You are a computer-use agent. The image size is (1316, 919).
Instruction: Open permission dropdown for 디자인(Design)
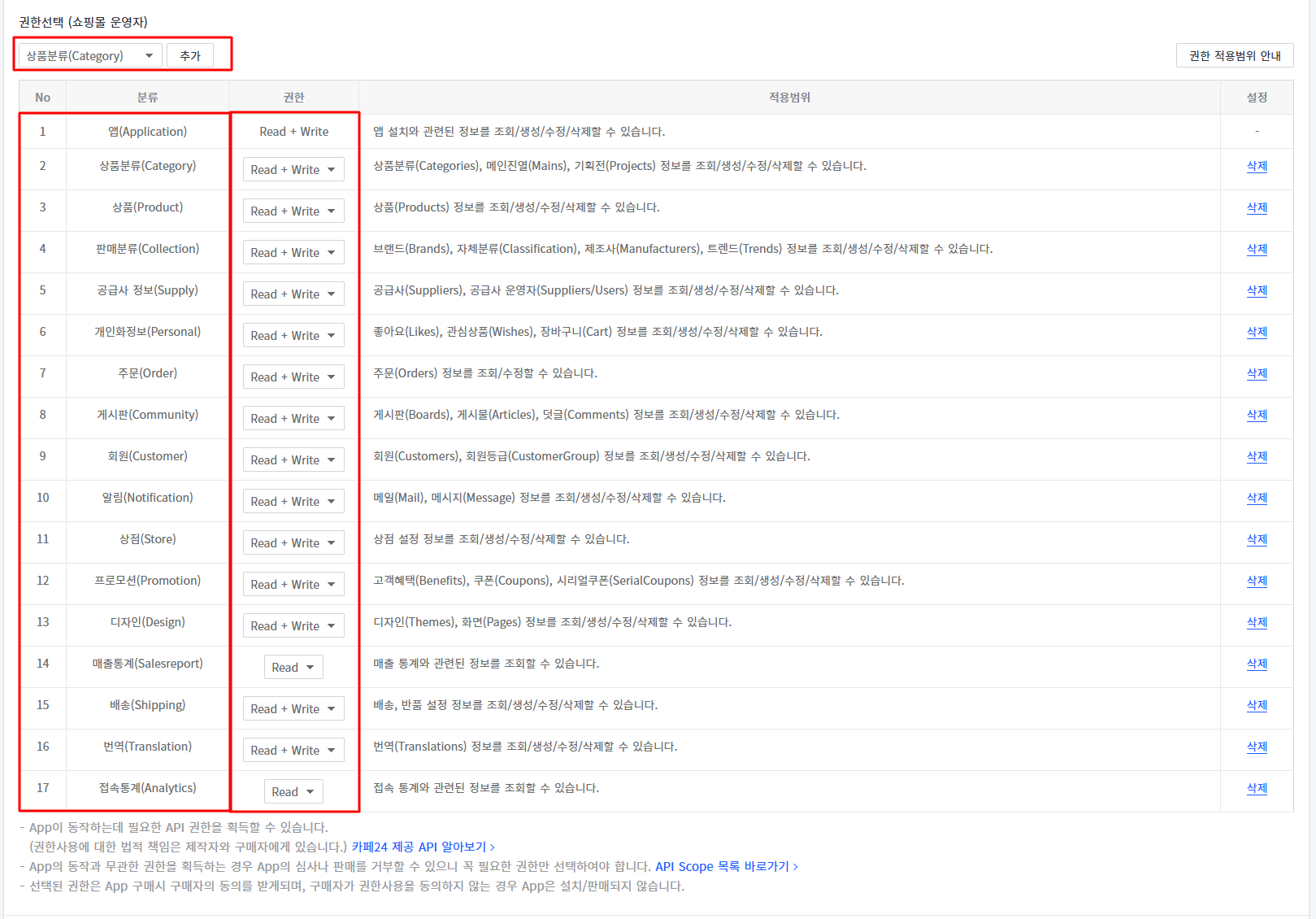tap(293, 626)
